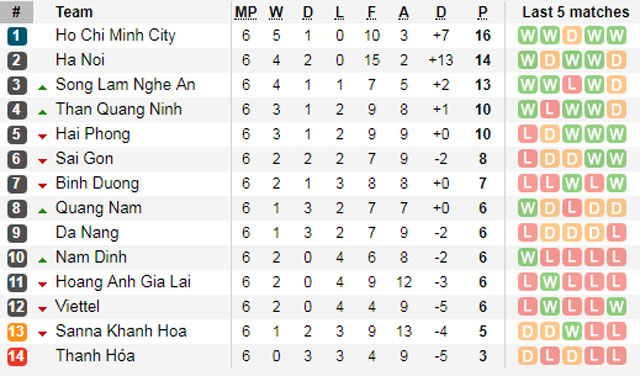The width and height of the screenshot is (640, 376).
Task: Sort table by MP column header
Action: point(246,12)
